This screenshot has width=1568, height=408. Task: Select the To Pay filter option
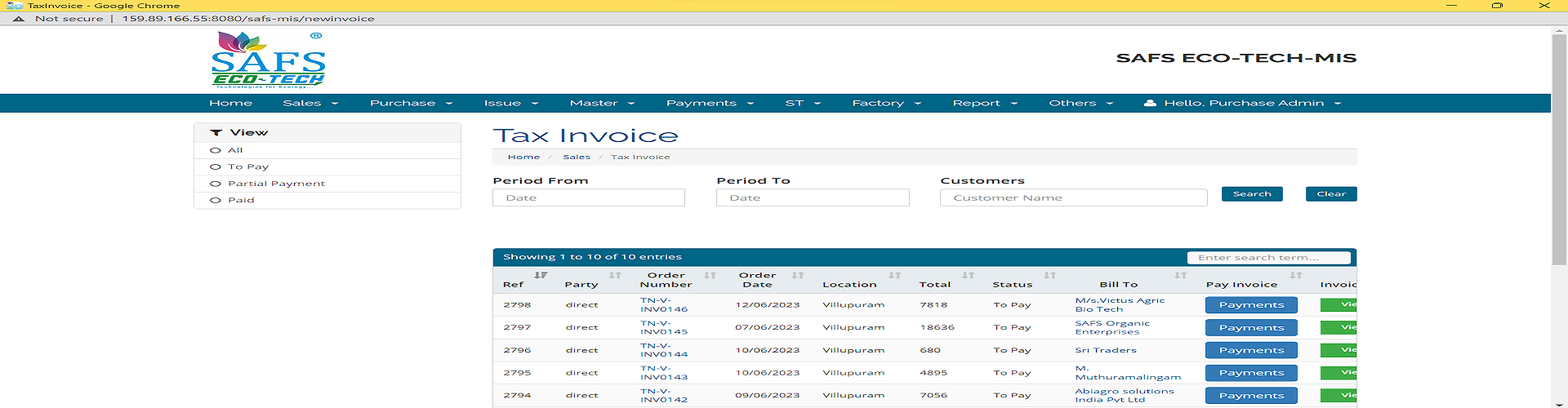(216, 166)
